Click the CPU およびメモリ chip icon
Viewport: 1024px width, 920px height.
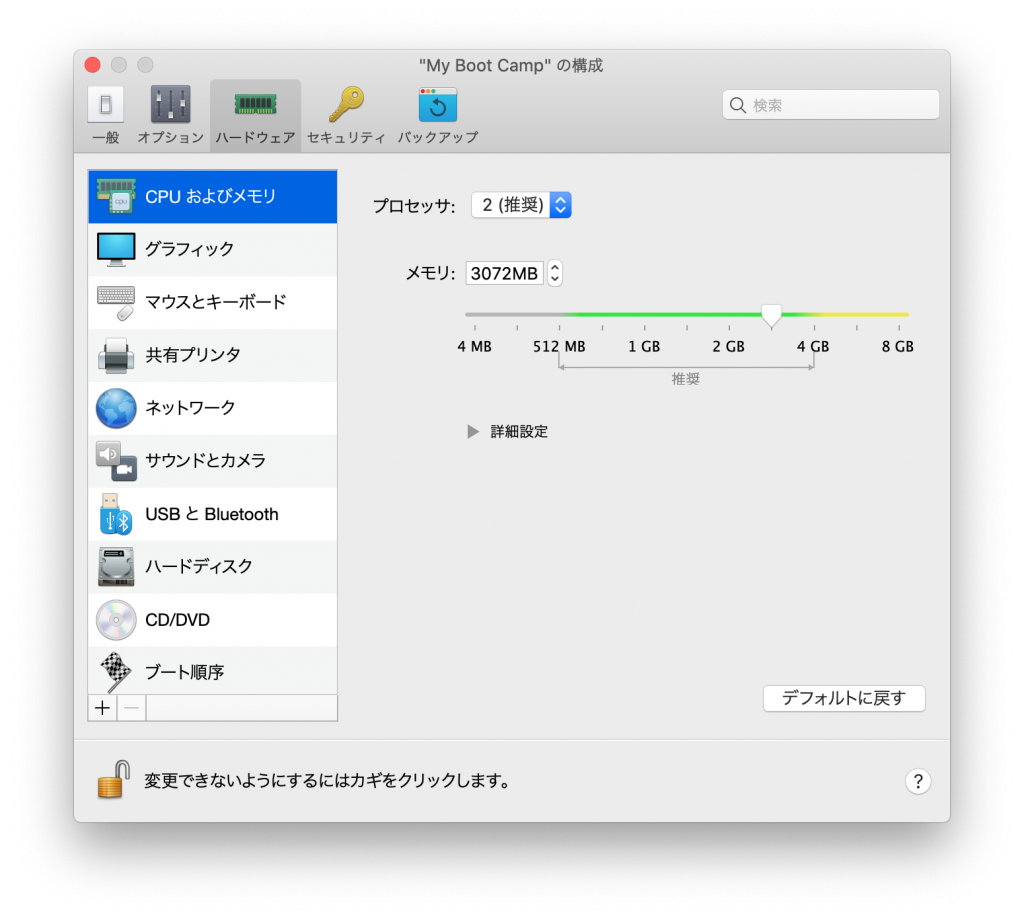(x=116, y=196)
